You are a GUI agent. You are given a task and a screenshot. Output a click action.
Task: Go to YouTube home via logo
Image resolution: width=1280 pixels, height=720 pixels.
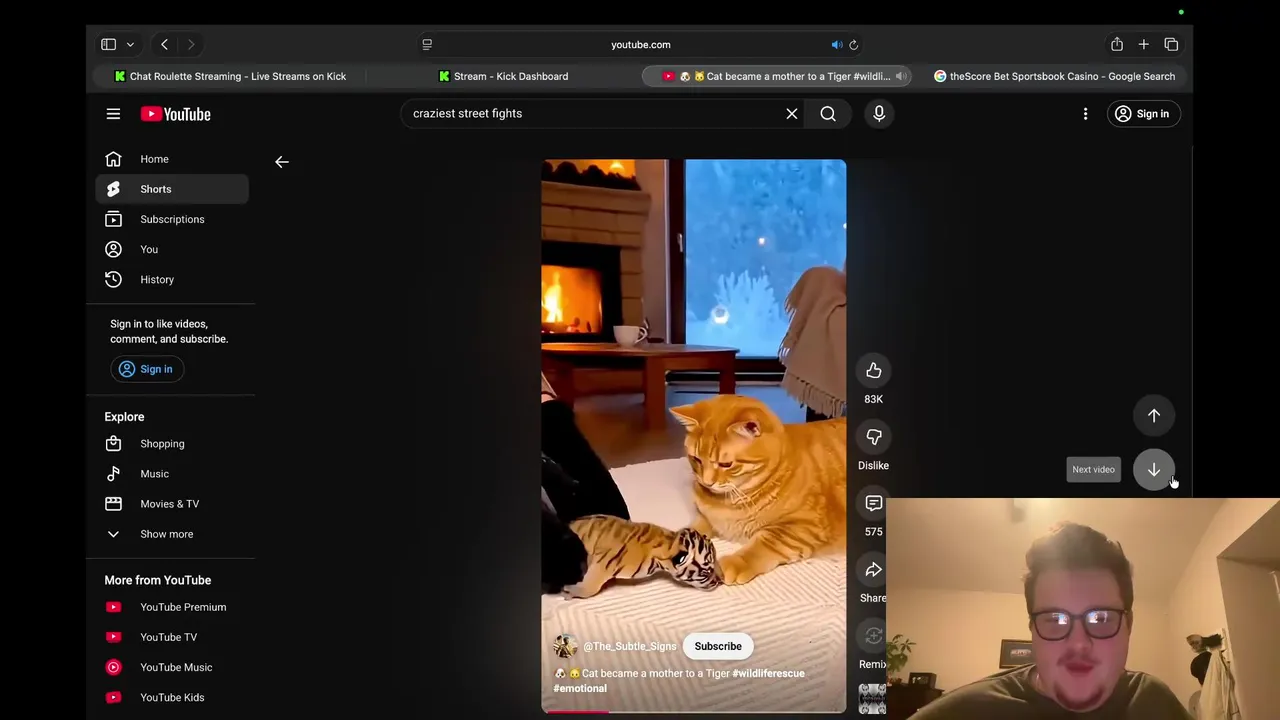tap(176, 114)
